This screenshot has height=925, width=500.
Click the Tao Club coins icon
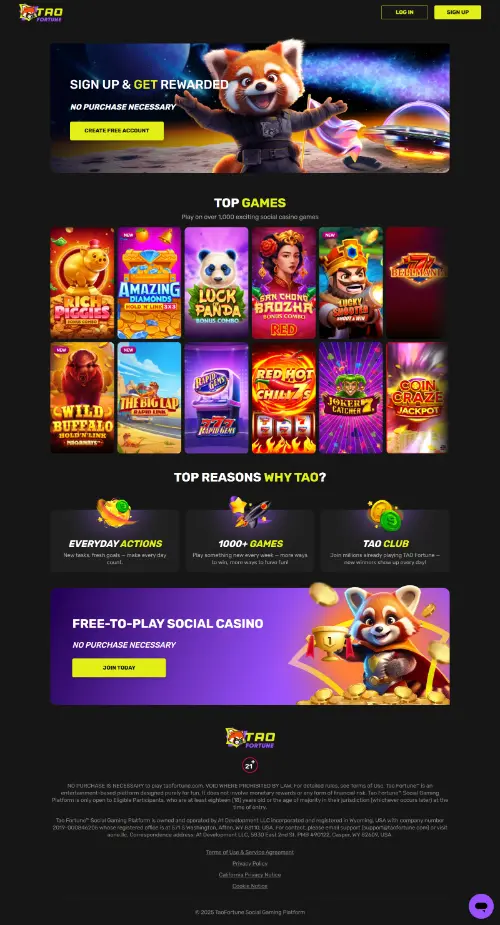click(x=384, y=514)
